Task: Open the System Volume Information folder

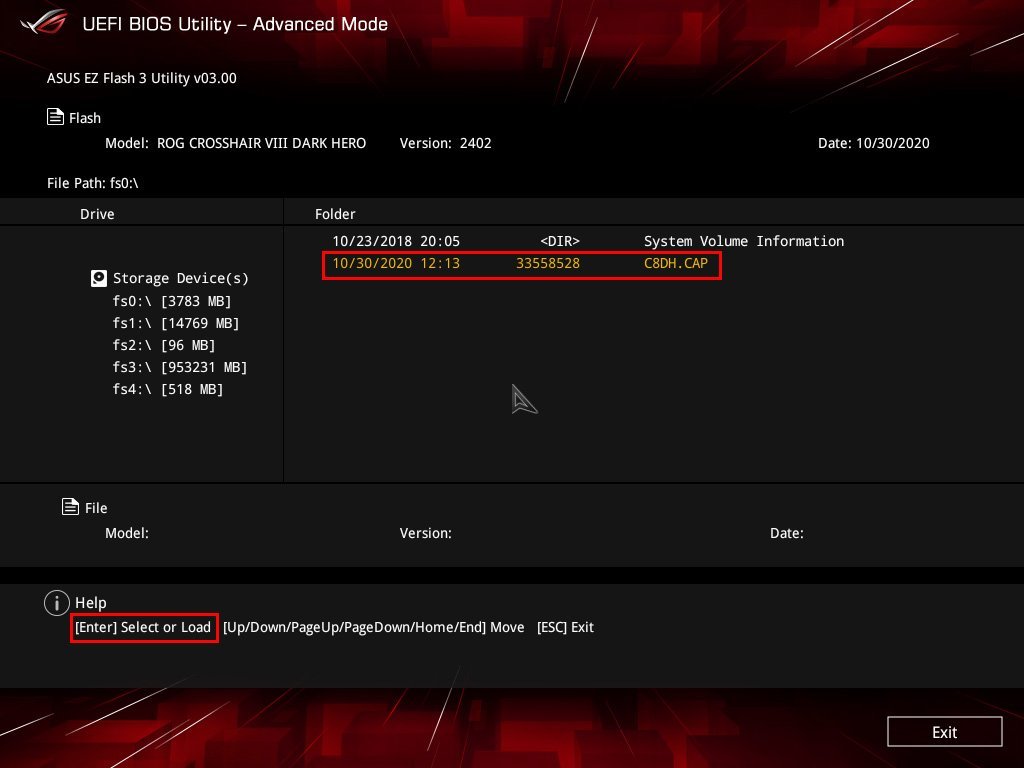Action: coord(588,241)
